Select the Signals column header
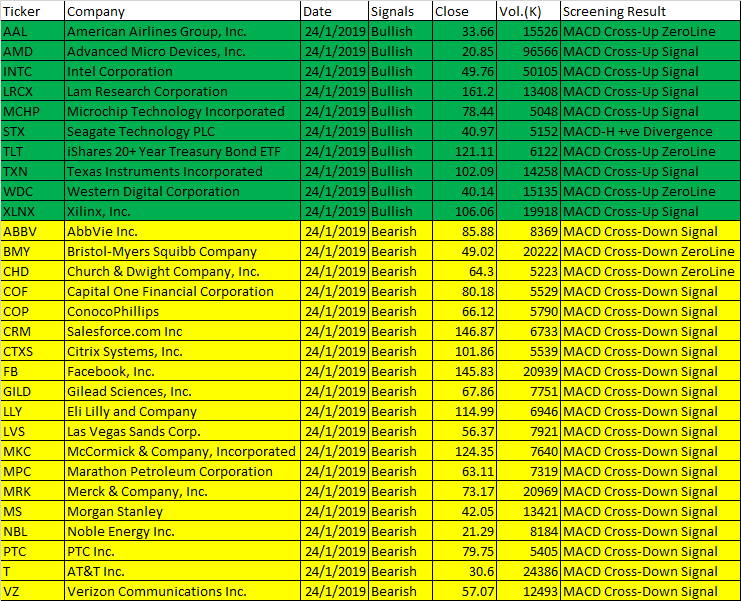Screen dimensions: 741x601 [400, 11]
